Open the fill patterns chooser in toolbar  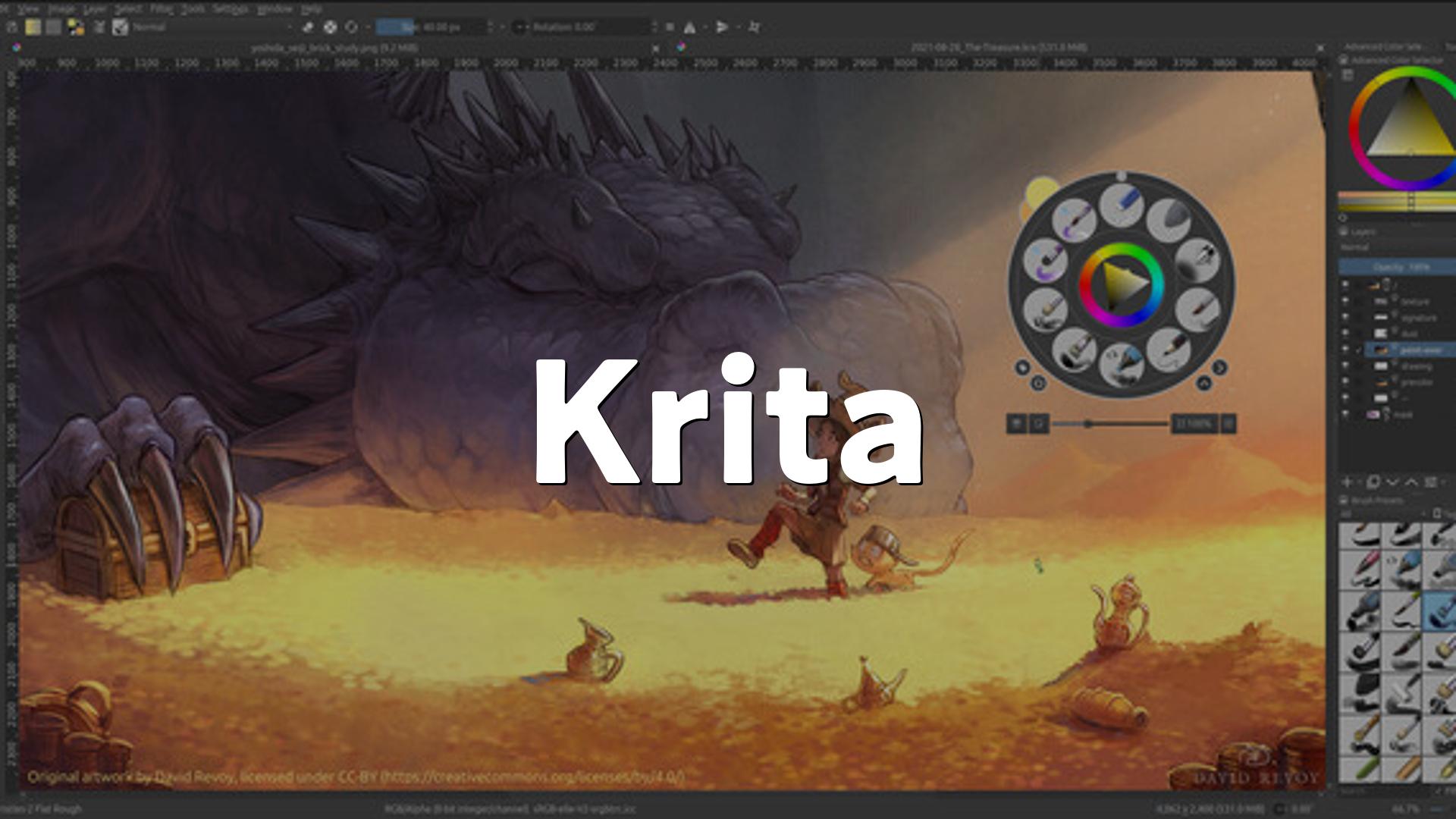coord(53,27)
